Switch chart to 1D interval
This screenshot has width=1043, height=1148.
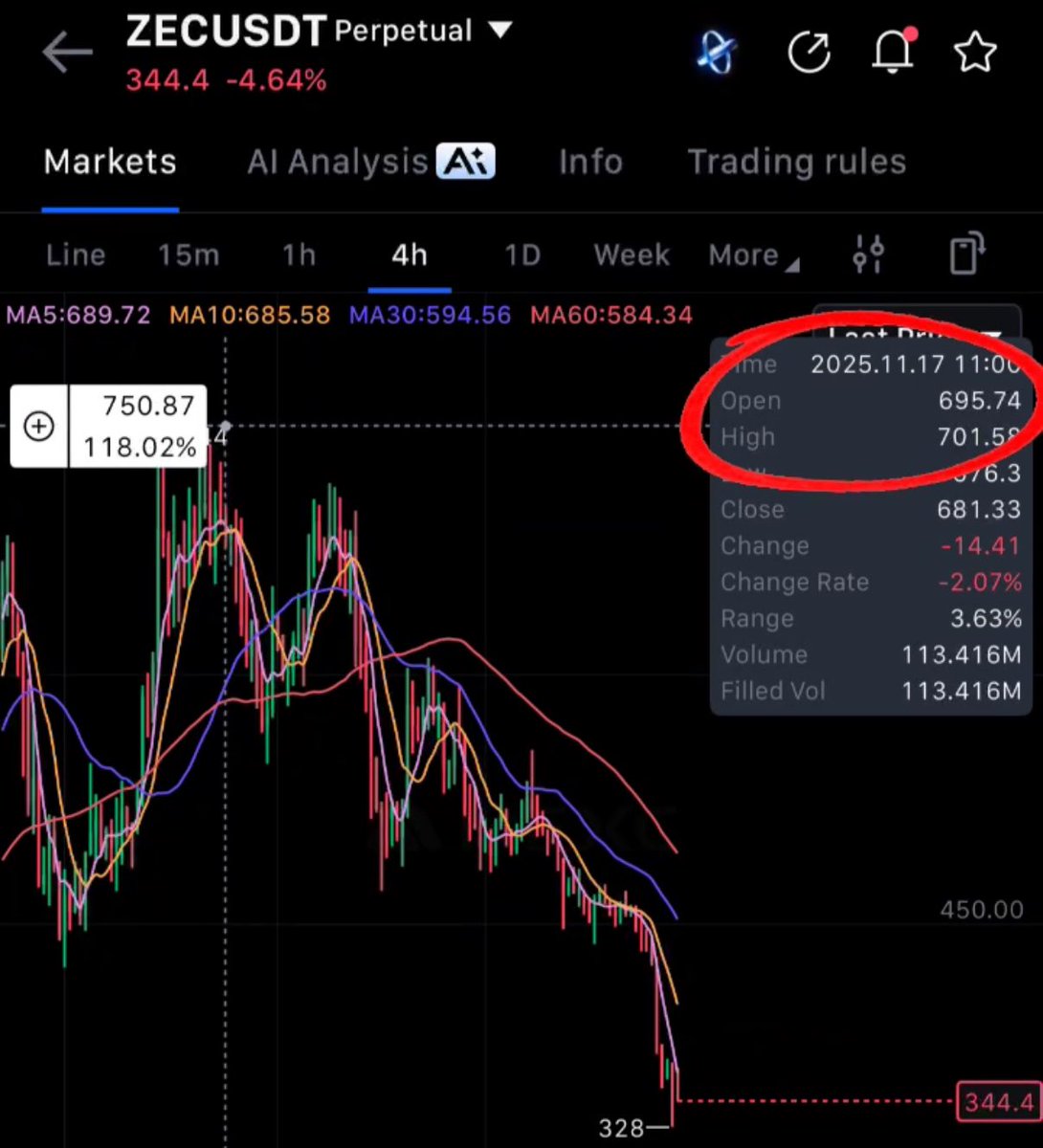click(x=522, y=255)
